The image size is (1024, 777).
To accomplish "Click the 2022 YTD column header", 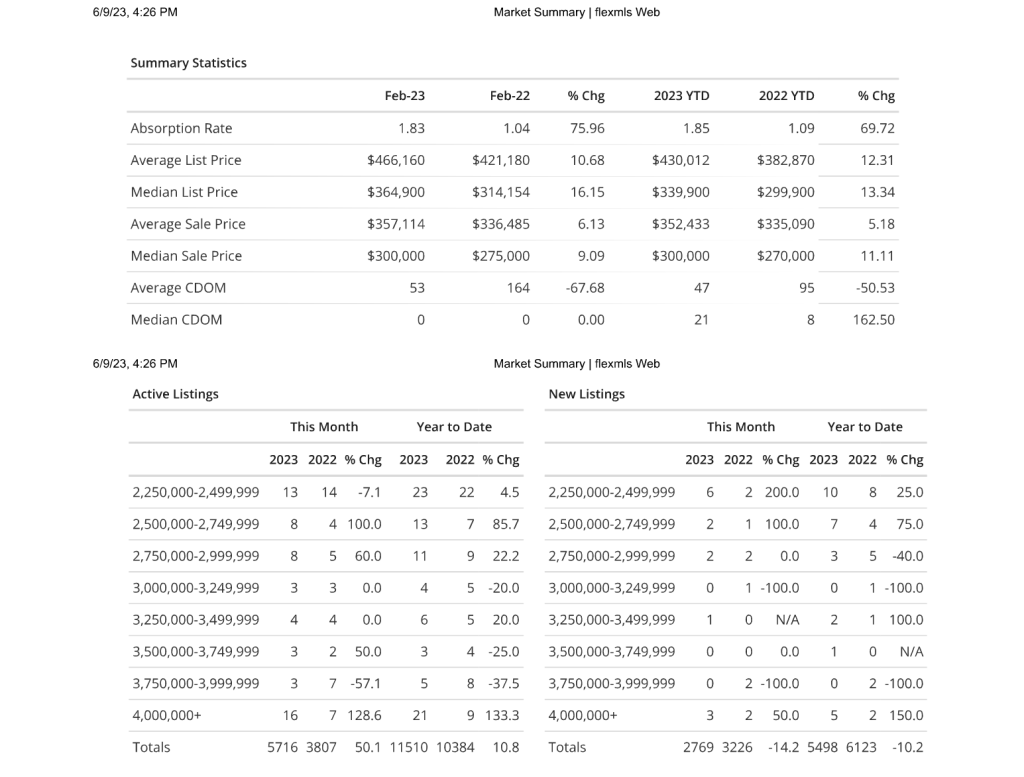I will click(x=786, y=96).
